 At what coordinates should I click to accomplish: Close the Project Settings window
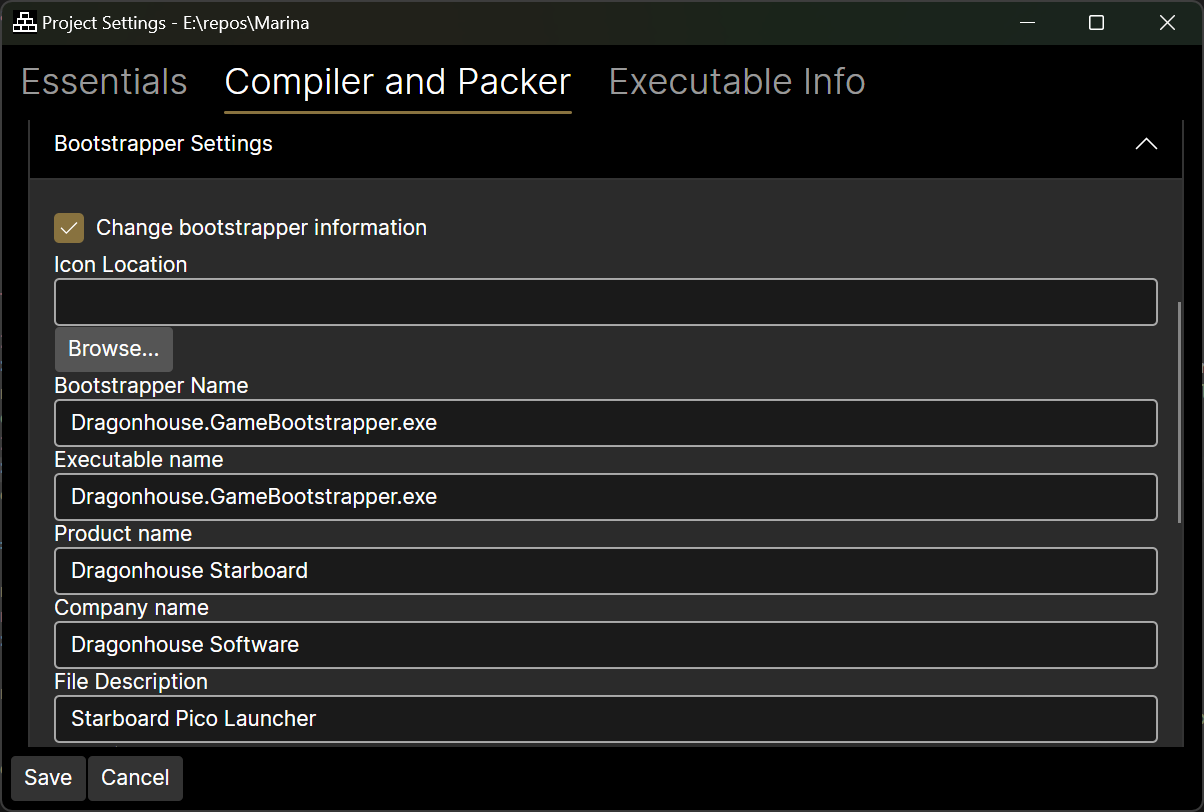pos(1167,23)
